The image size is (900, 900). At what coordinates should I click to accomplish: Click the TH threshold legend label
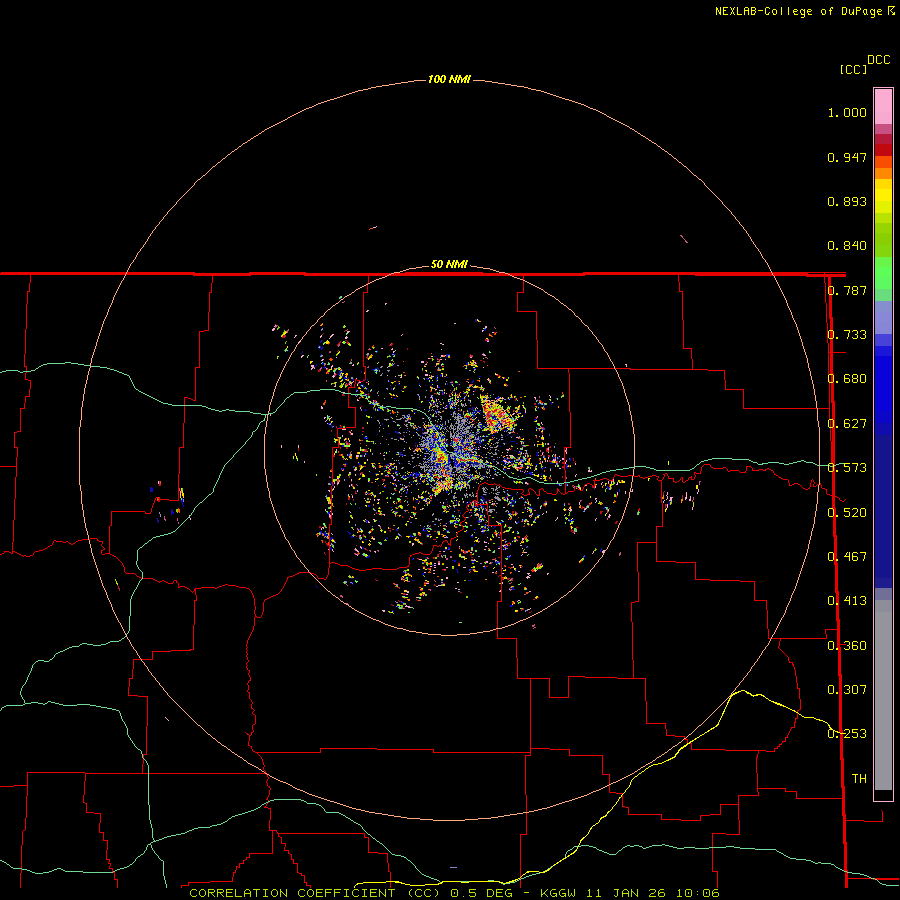(x=859, y=779)
